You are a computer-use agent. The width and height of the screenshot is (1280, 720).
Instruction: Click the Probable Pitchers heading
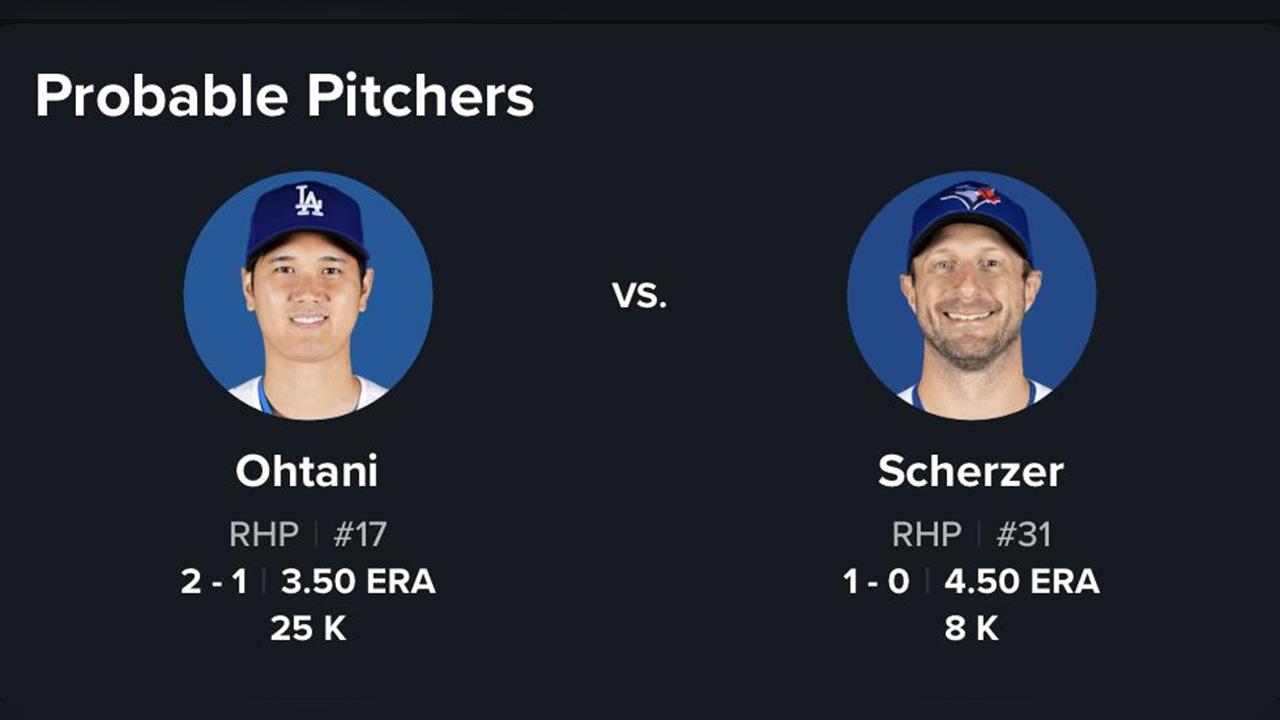pyautogui.click(x=285, y=97)
